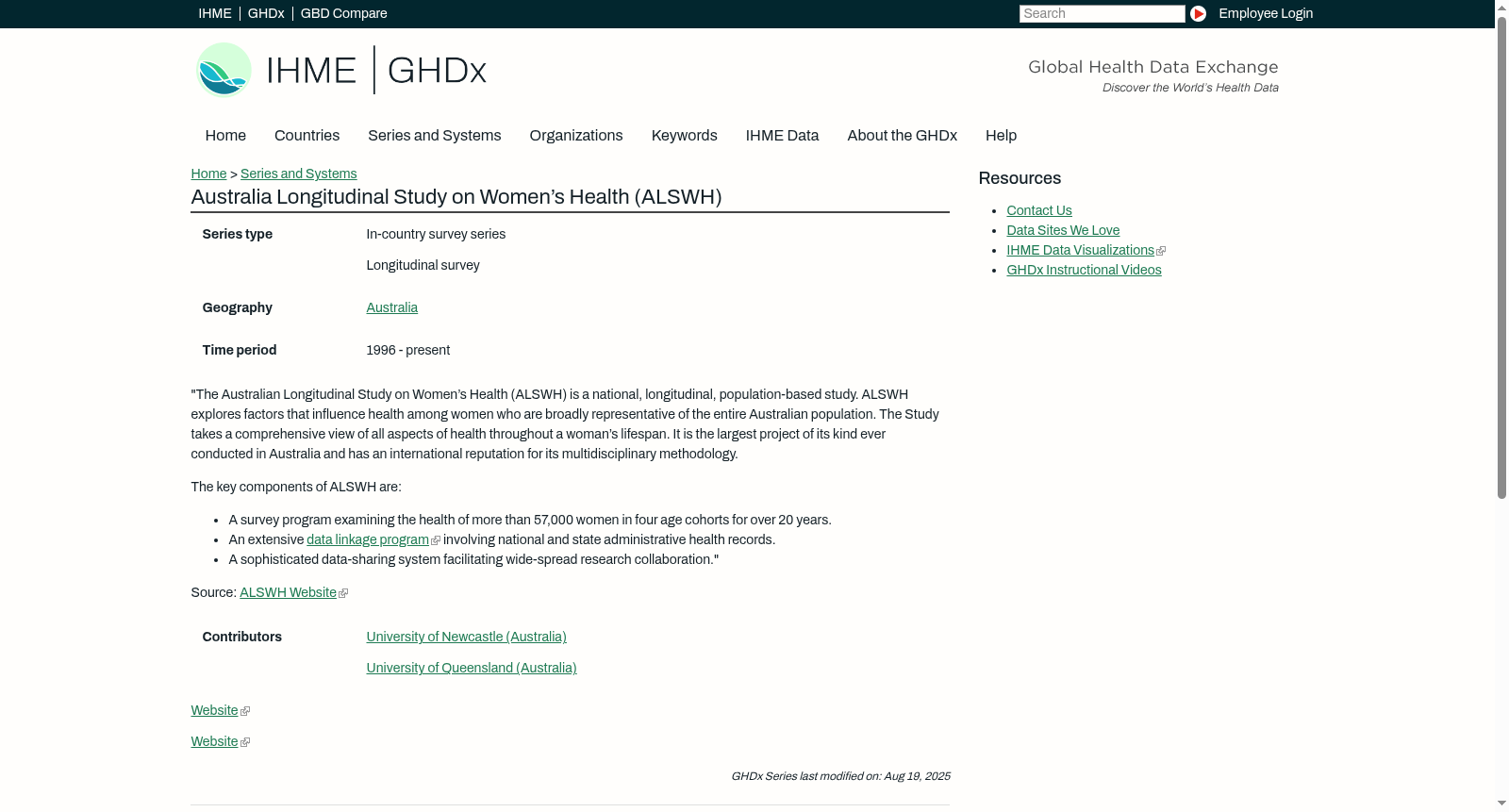This screenshot has width=1509, height=812.
Task: Open University of Newcastle (Australia) contributor
Action: [x=466, y=637]
